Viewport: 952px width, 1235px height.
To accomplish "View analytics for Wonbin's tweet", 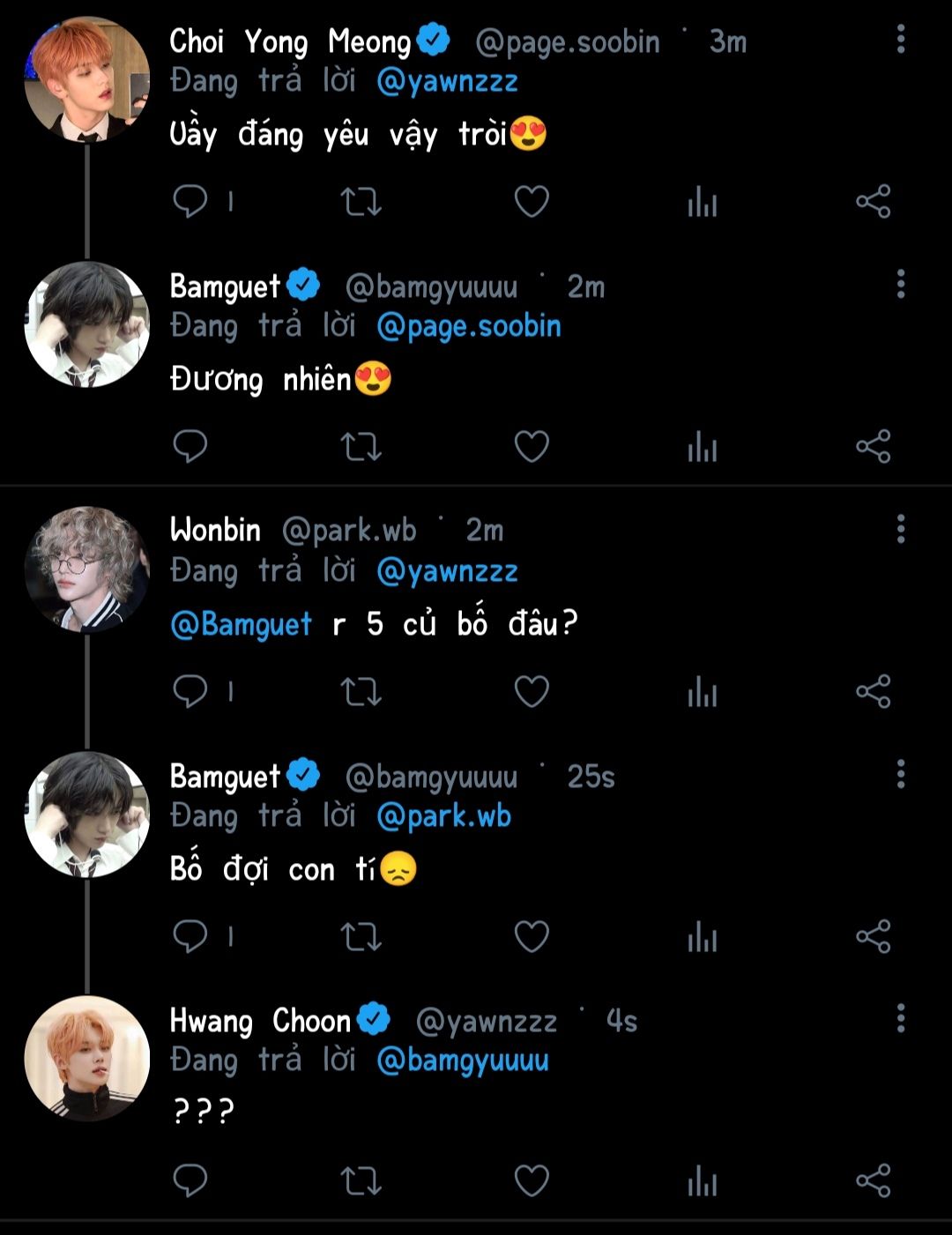I will [x=702, y=692].
